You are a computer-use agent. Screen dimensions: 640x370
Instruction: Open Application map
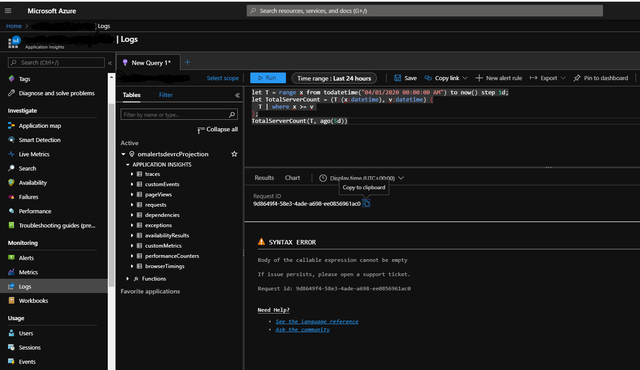coord(40,126)
